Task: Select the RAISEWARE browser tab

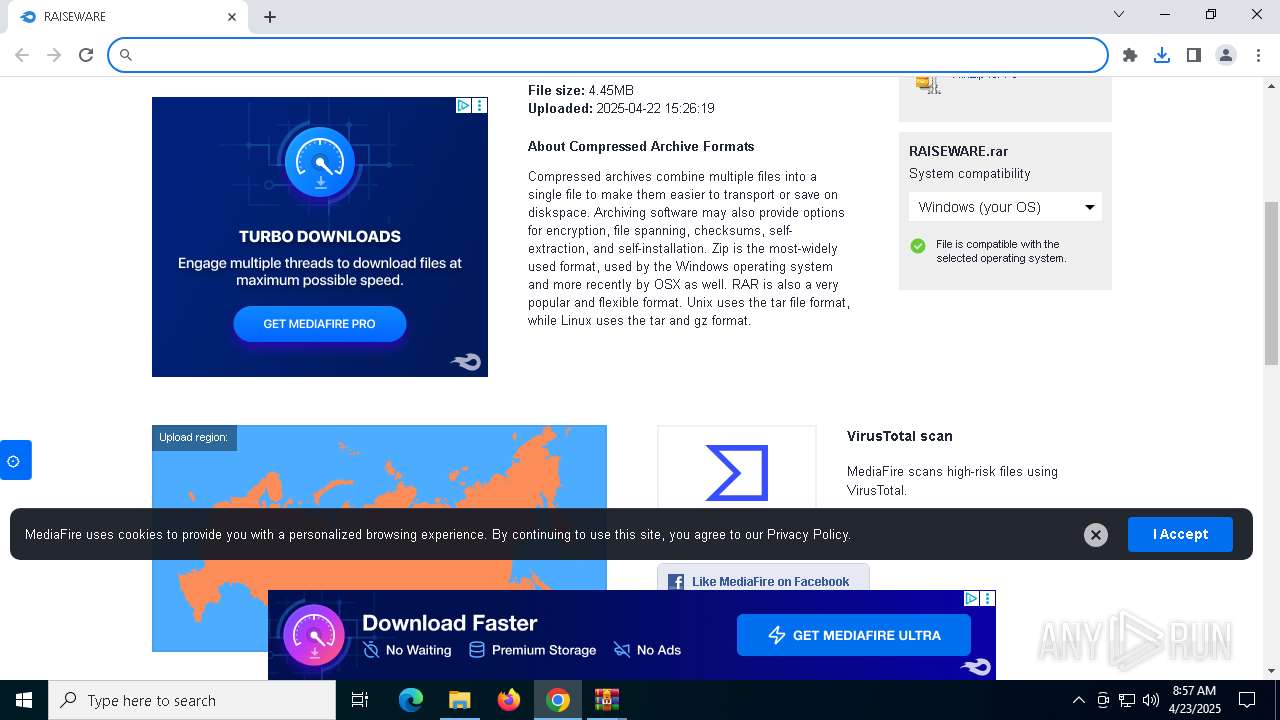Action: coord(127,17)
